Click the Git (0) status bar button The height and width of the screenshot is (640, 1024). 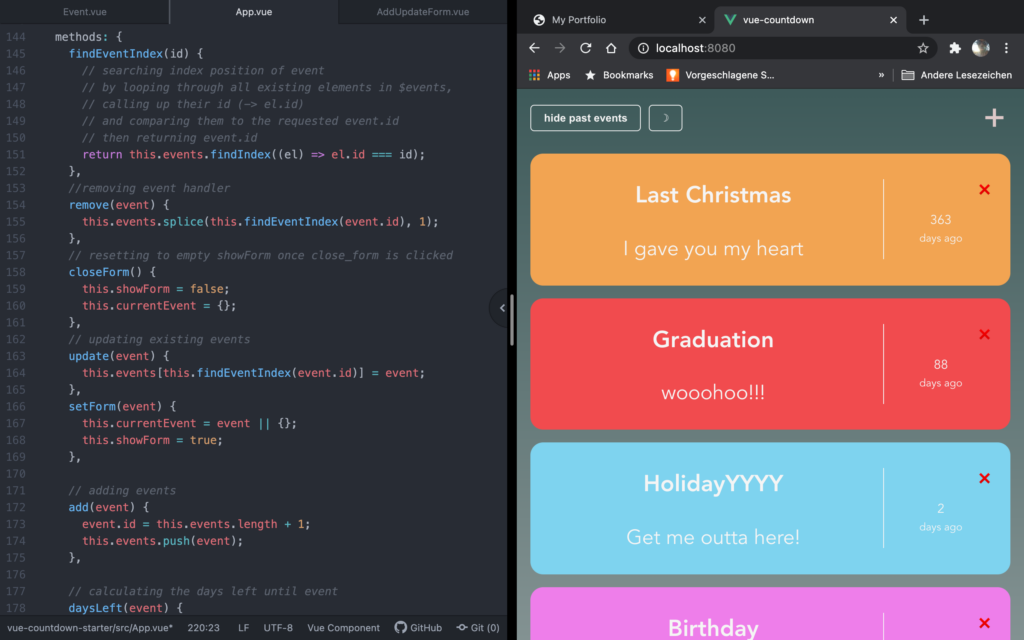[477, 628]
